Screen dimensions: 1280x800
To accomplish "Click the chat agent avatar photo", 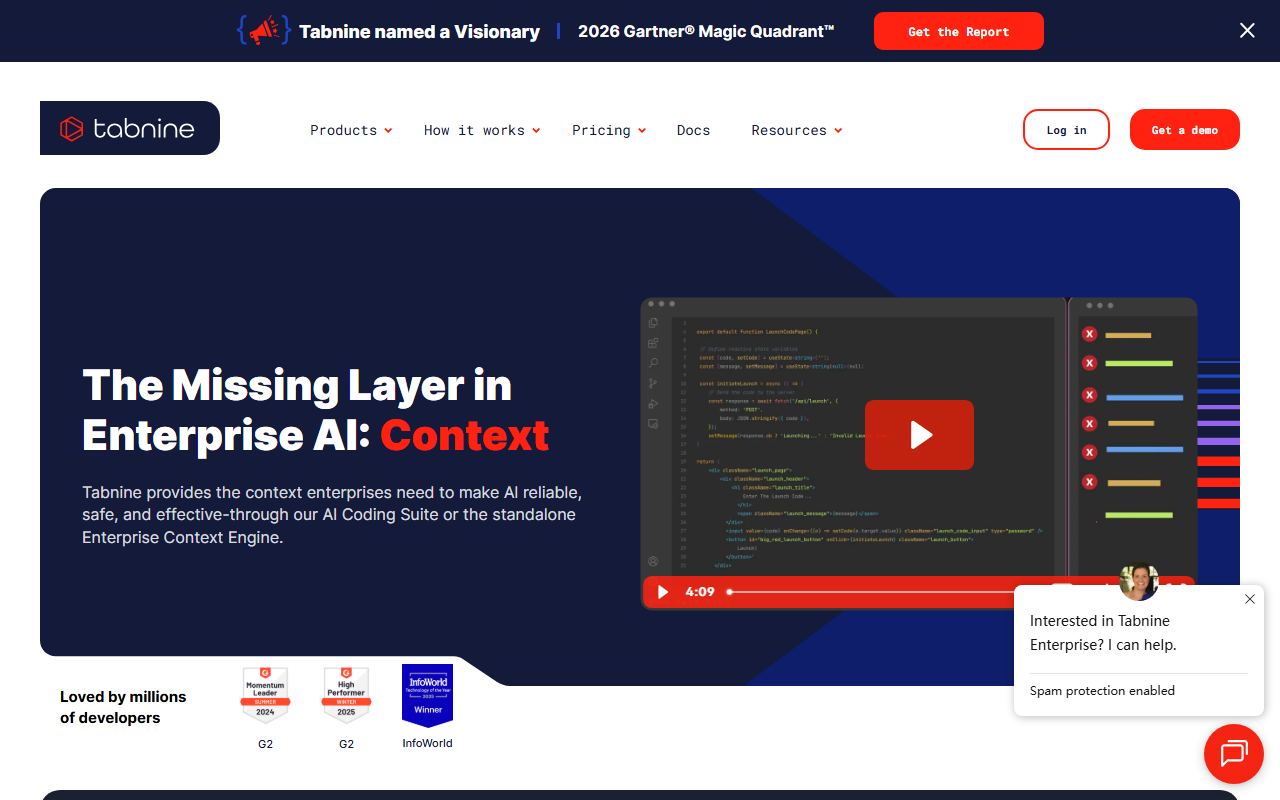I will coord(1139,582).
